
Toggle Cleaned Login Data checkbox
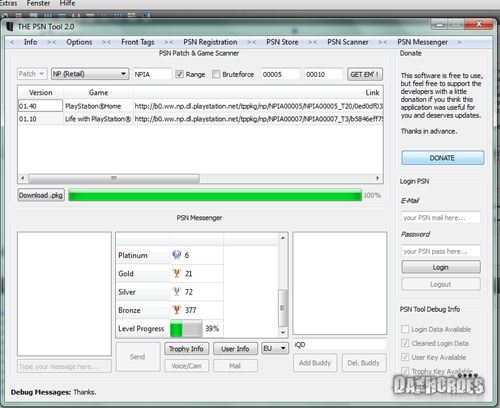coord(405,343)
